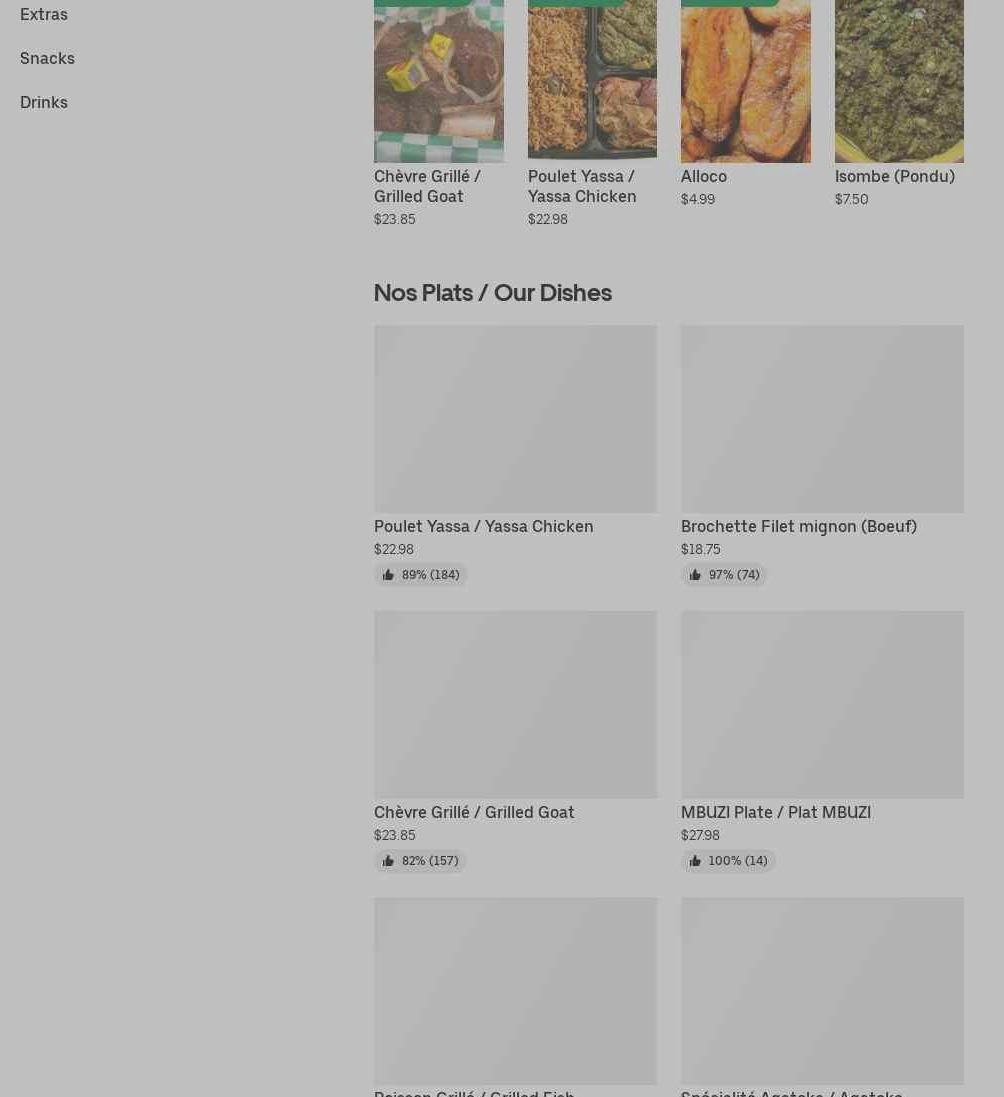The image size is (1004, 1097).
Task: Open Poulet Yassa dish in Nos Plats
Action: pyautogui.click(x=483, y=527)
